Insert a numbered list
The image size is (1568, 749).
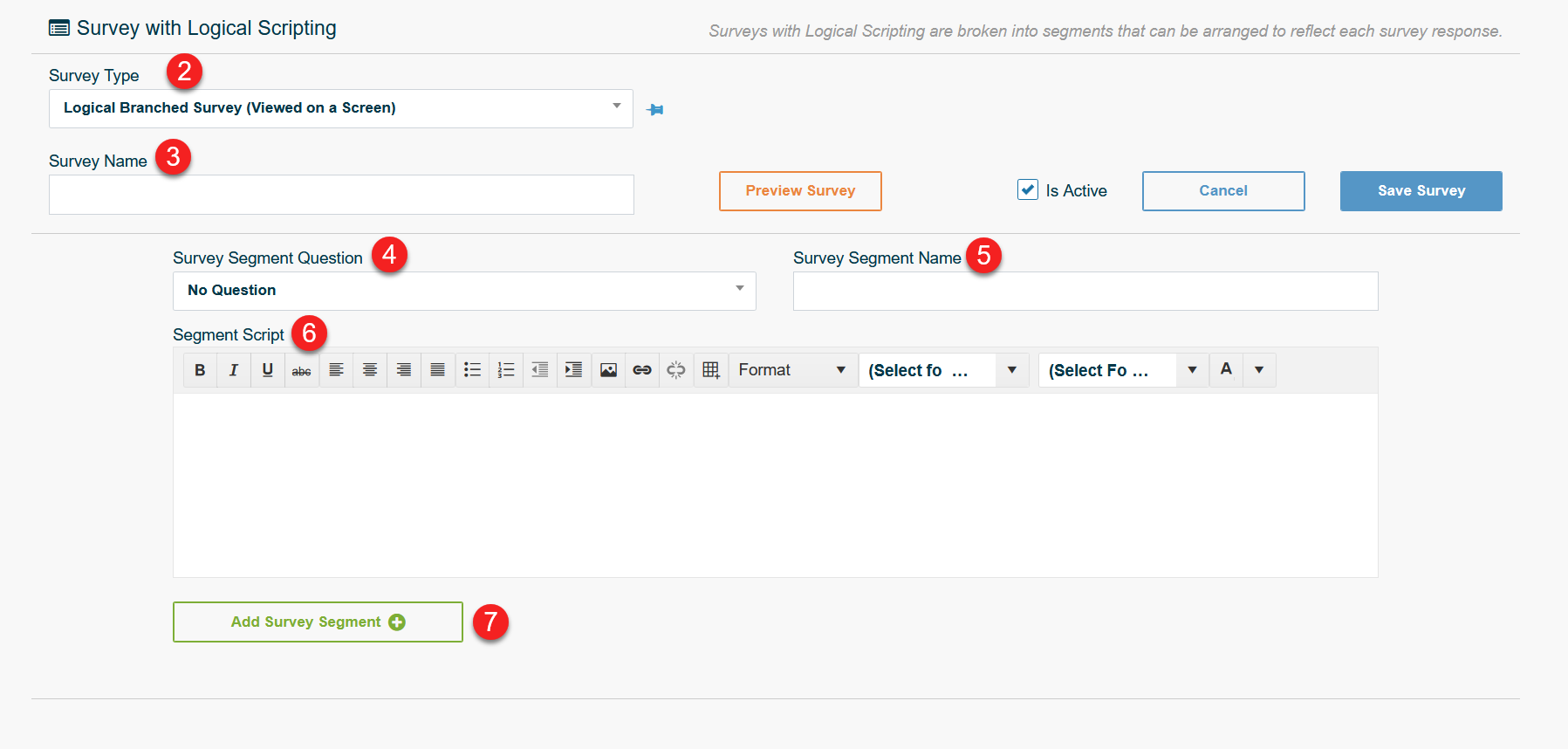[x=506, y=370]
